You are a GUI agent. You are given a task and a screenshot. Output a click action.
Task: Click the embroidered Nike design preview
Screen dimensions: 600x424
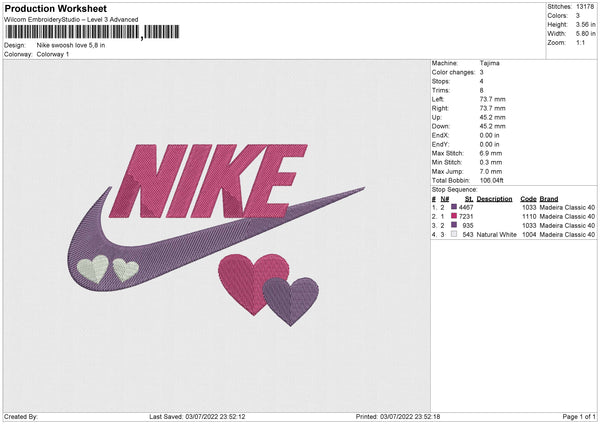click(216, 235)
